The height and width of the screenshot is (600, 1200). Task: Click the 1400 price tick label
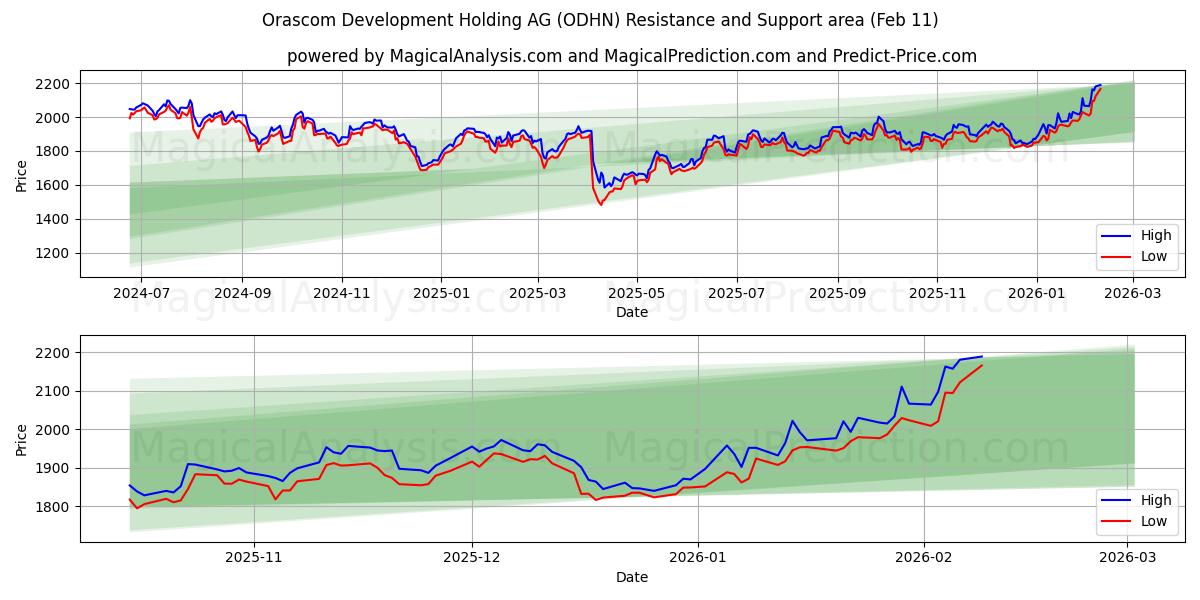click(54, 219)
